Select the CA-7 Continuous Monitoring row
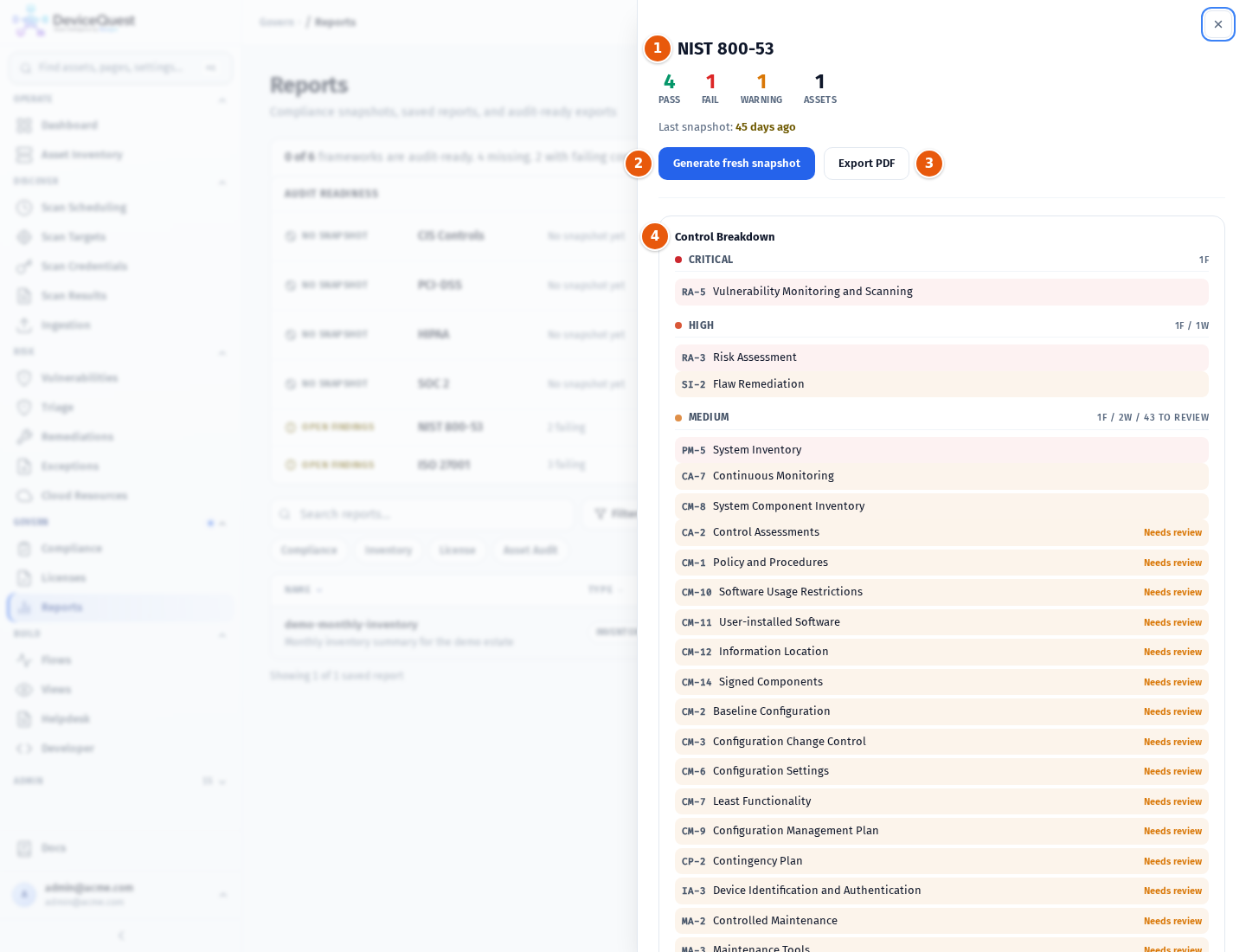Viewport: 1246px width, 952px height. coord(941,476)
